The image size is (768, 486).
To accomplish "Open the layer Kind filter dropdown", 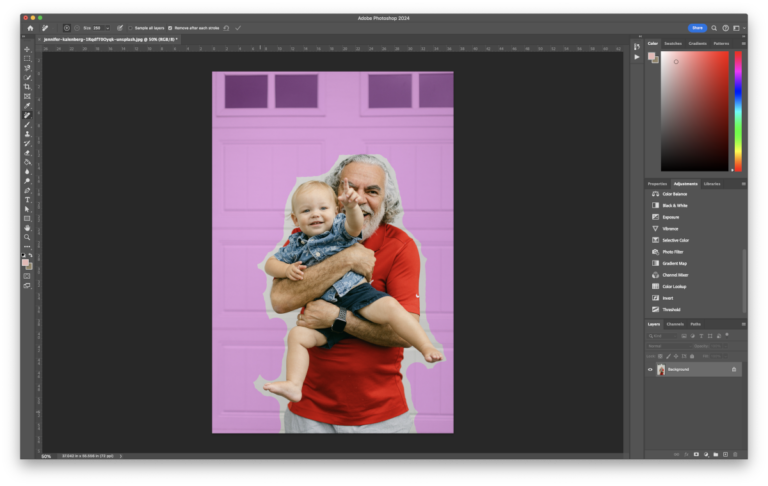I will pos(662,336).
